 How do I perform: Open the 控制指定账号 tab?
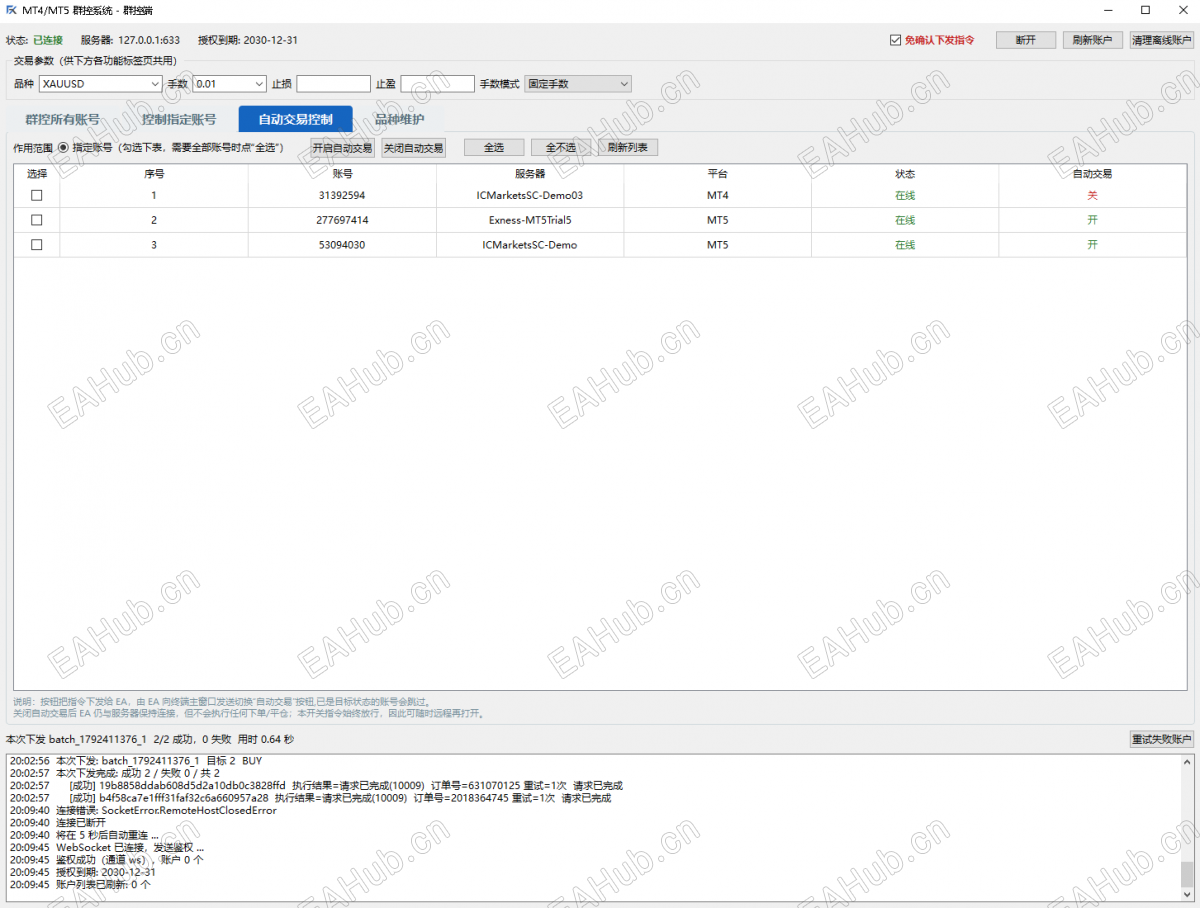pos(178,119)
